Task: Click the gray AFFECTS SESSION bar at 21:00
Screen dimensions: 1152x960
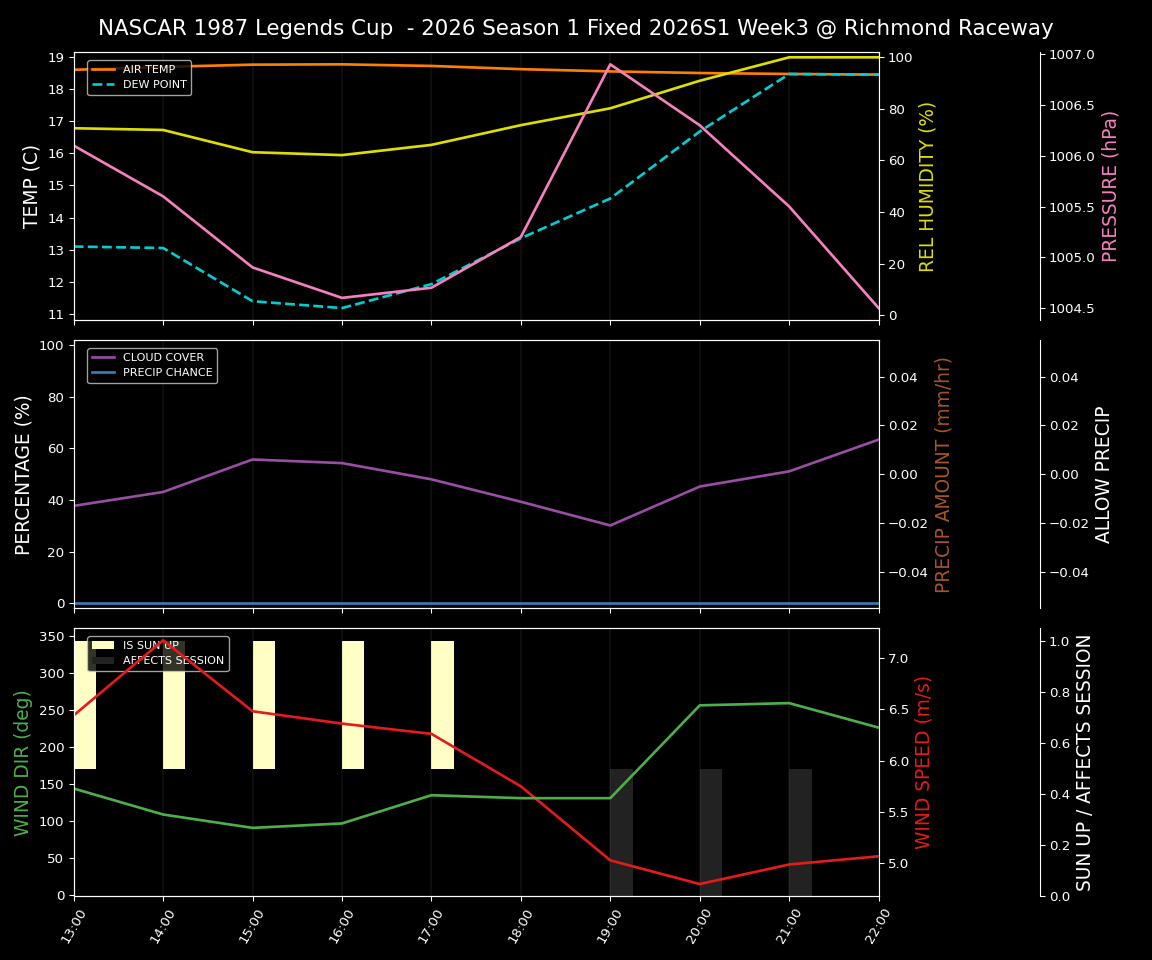Action: pyautogui.click(x=798, y=830)
